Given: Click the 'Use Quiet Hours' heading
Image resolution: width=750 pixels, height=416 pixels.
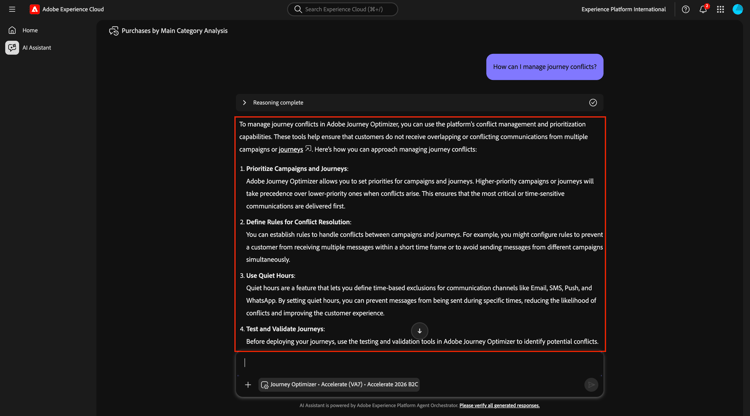Looking at the screenshot, I should [270, 275].
